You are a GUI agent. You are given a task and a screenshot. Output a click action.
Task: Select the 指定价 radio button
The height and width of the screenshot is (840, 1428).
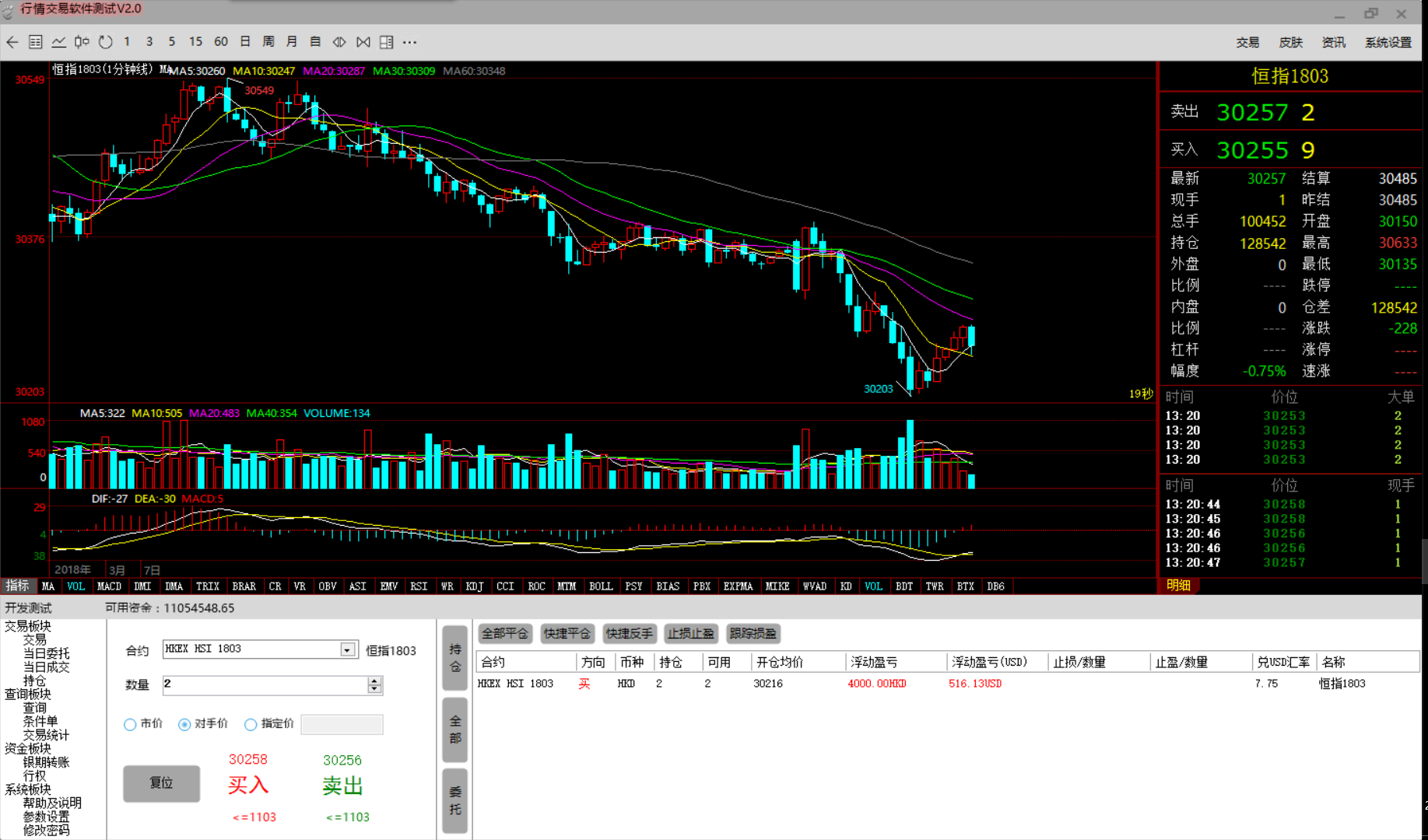[x=251, y=724]
